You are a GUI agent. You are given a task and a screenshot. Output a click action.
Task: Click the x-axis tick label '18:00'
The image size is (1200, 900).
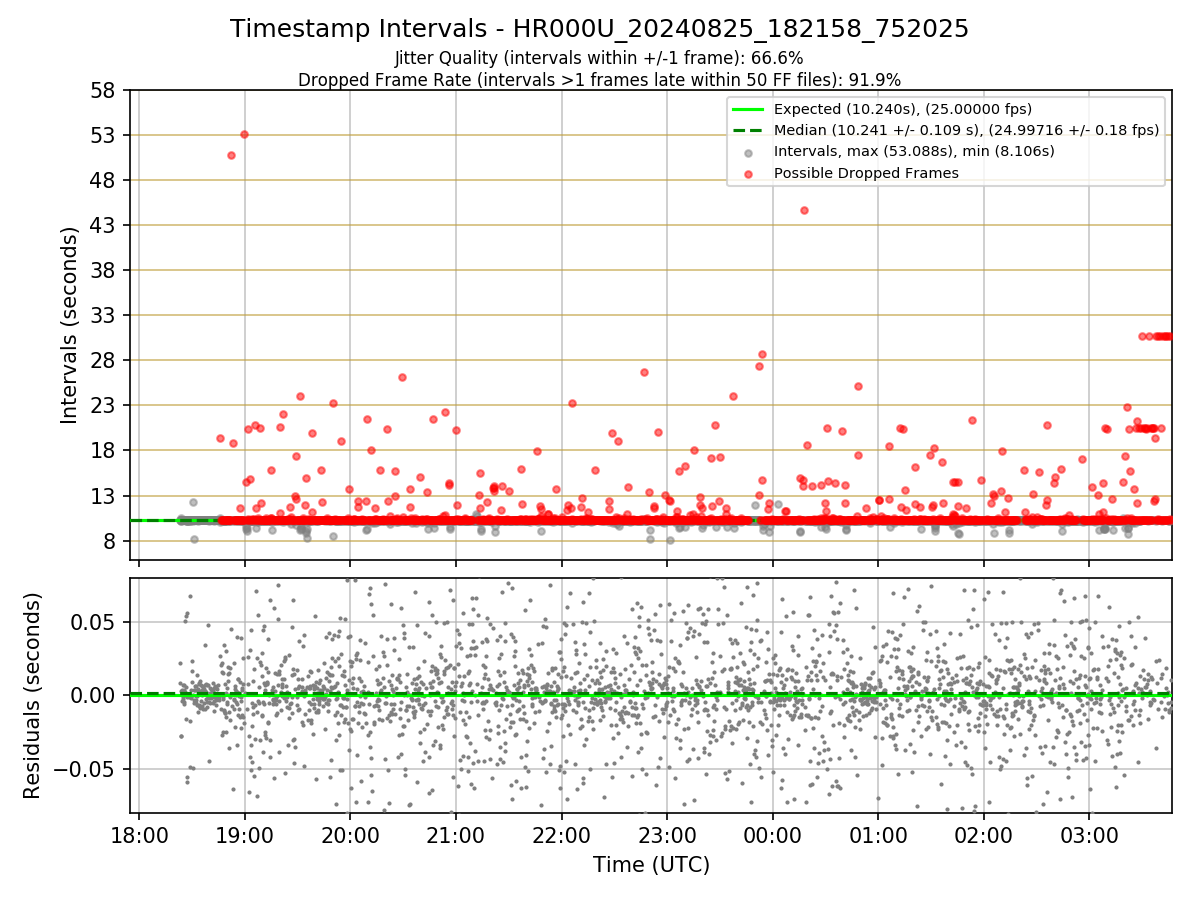tap(138, 835)
